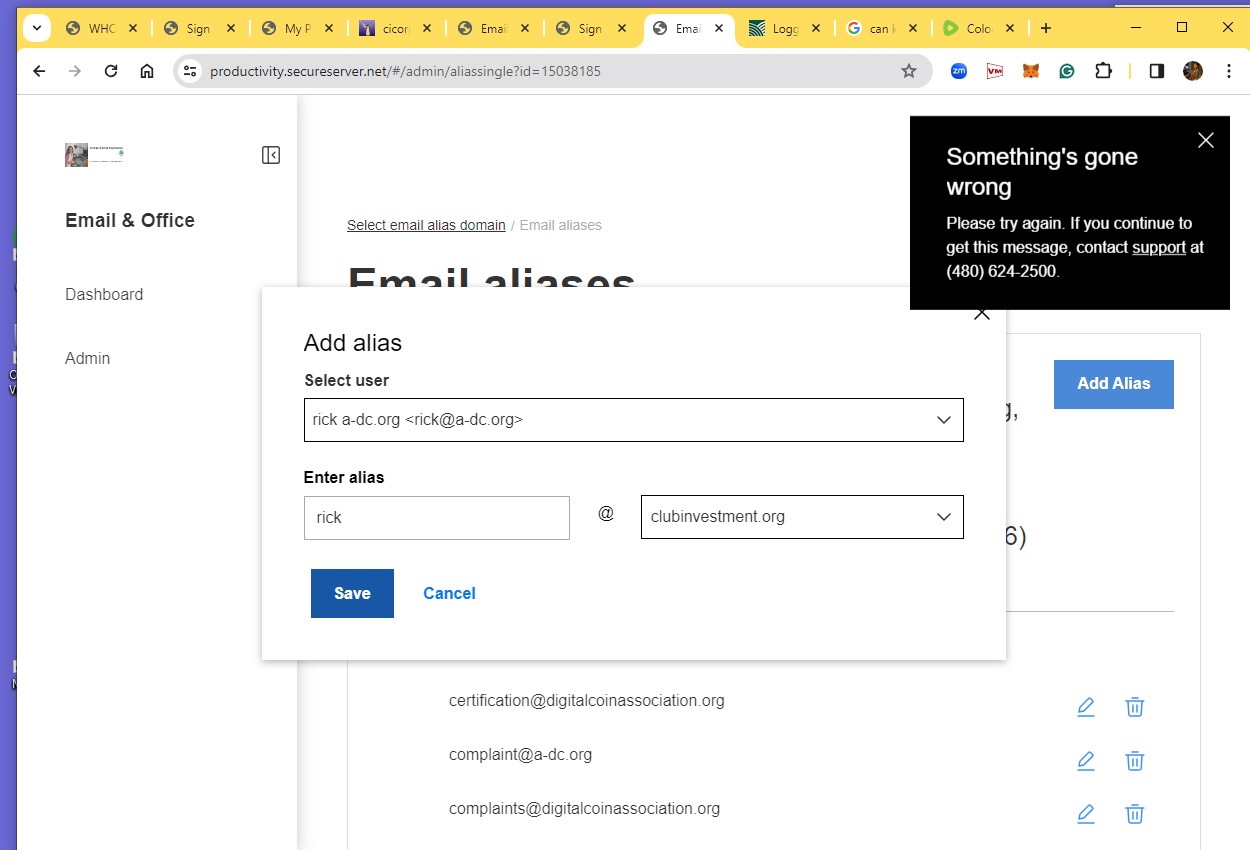1250x850 pixels.
Task: Select the complaint@a-dc.org alias text
Action: [x=520, y=754]
